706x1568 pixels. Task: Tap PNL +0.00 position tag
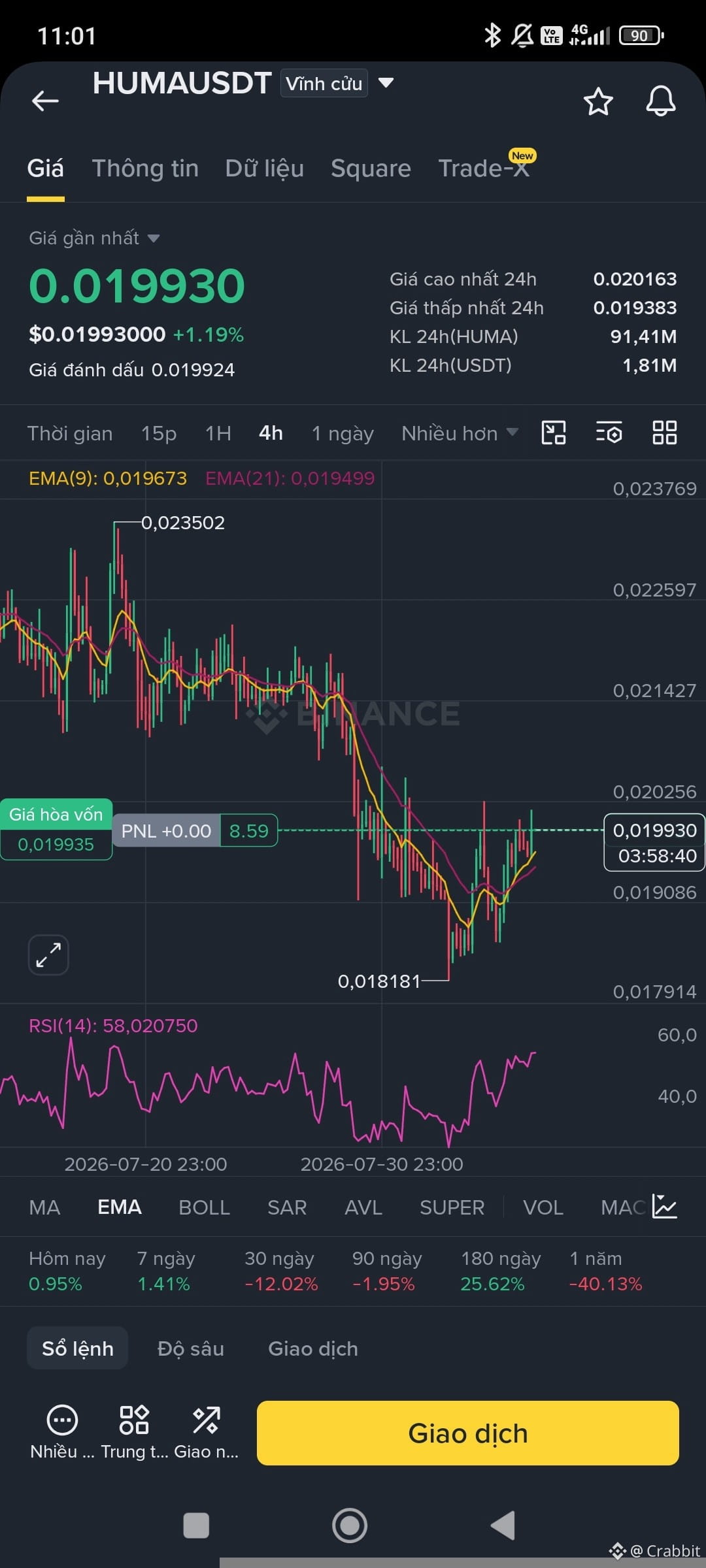coord(166,830)
